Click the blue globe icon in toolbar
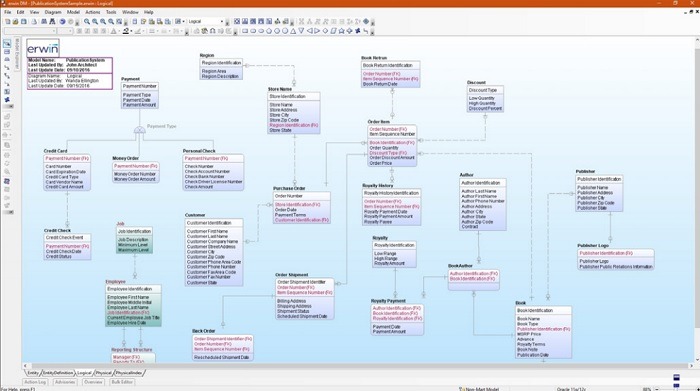Screen dimensions: 700x391 coord(62,21)
